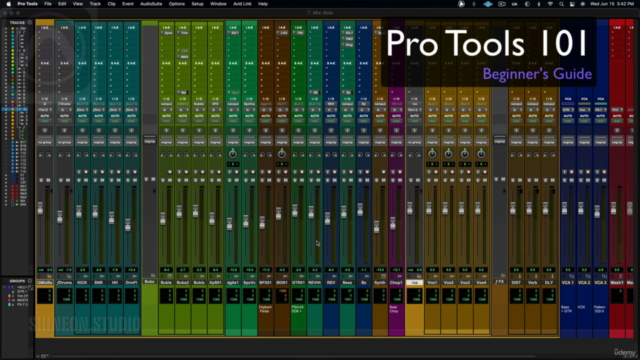Select the KICK track name button
This screenshot has height=360, width=640.
coord(82,282)
